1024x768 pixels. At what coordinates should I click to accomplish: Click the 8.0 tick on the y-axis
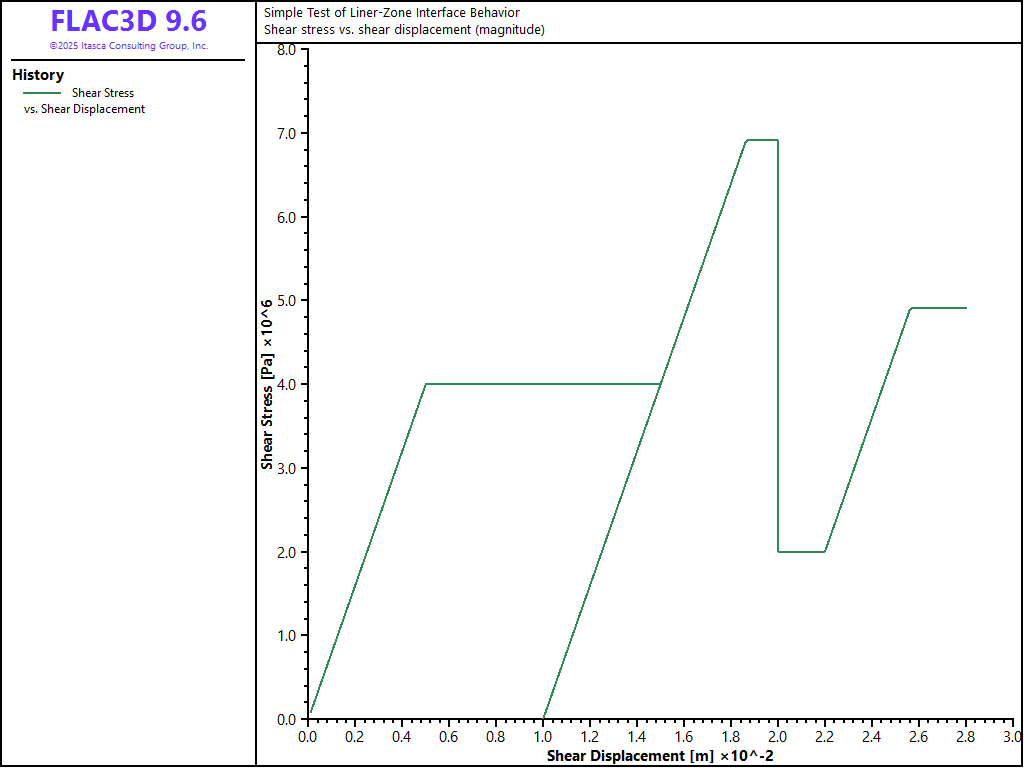pyautogui.click(x=286, y=50)
